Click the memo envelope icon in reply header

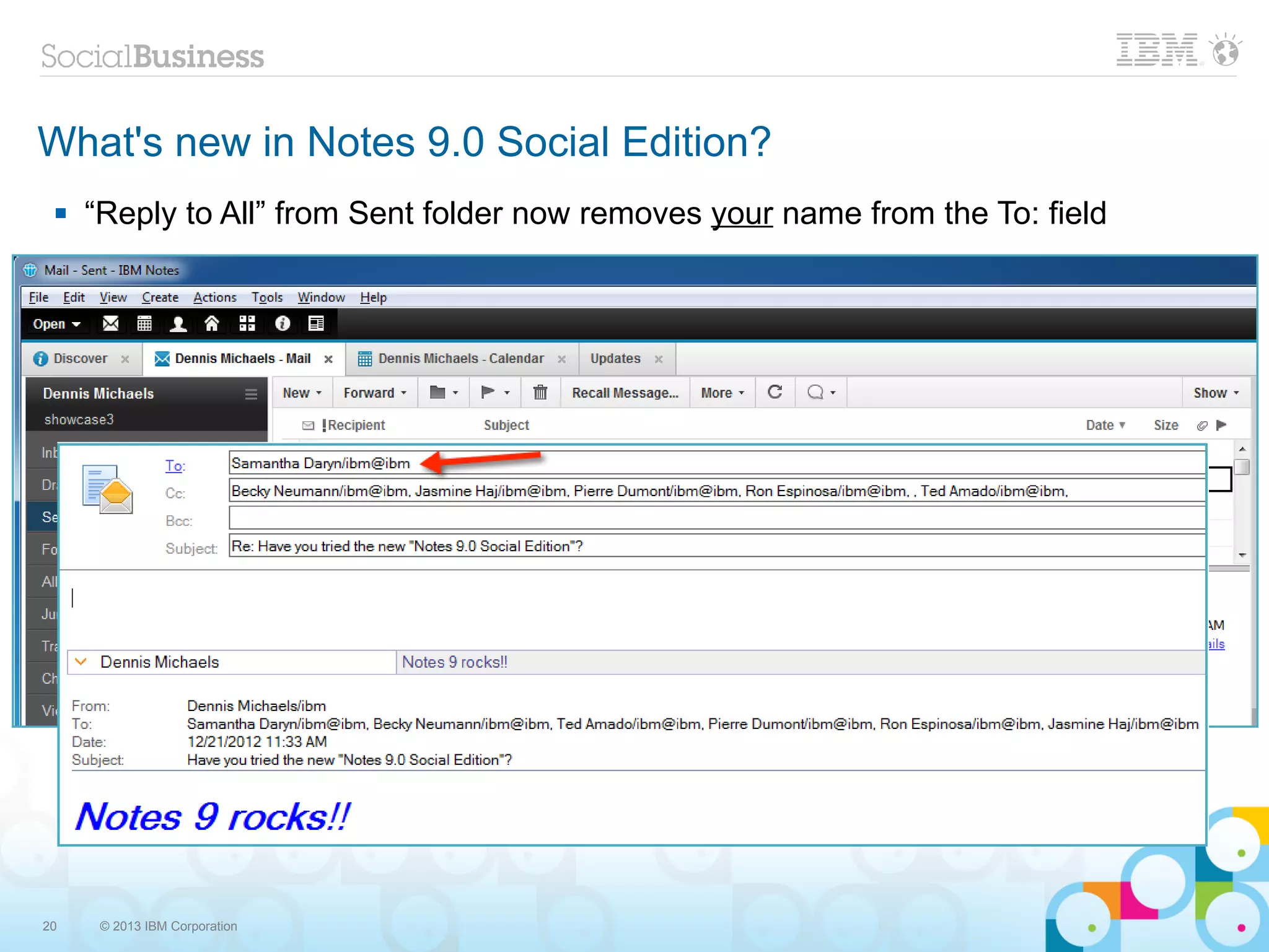(108, 489)
